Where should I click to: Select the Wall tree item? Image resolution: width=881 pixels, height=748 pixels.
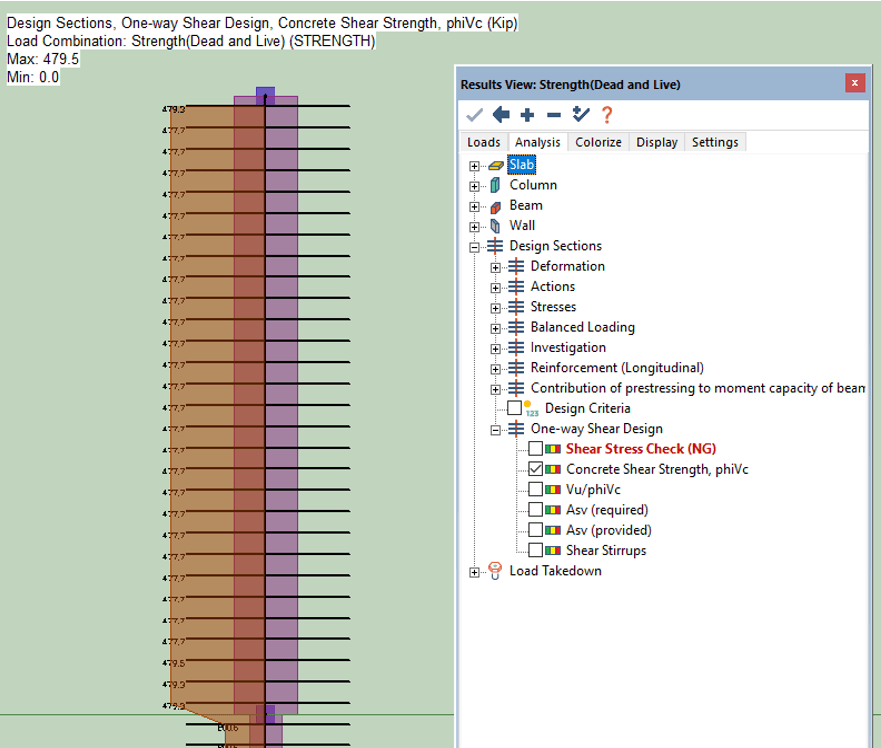[521, 226]
